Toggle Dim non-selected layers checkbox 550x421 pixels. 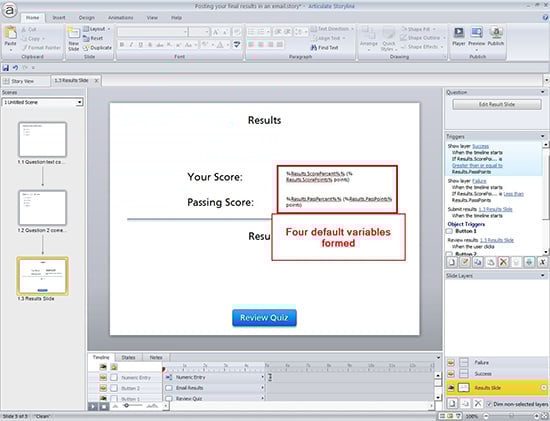click(x=490, y=404)
